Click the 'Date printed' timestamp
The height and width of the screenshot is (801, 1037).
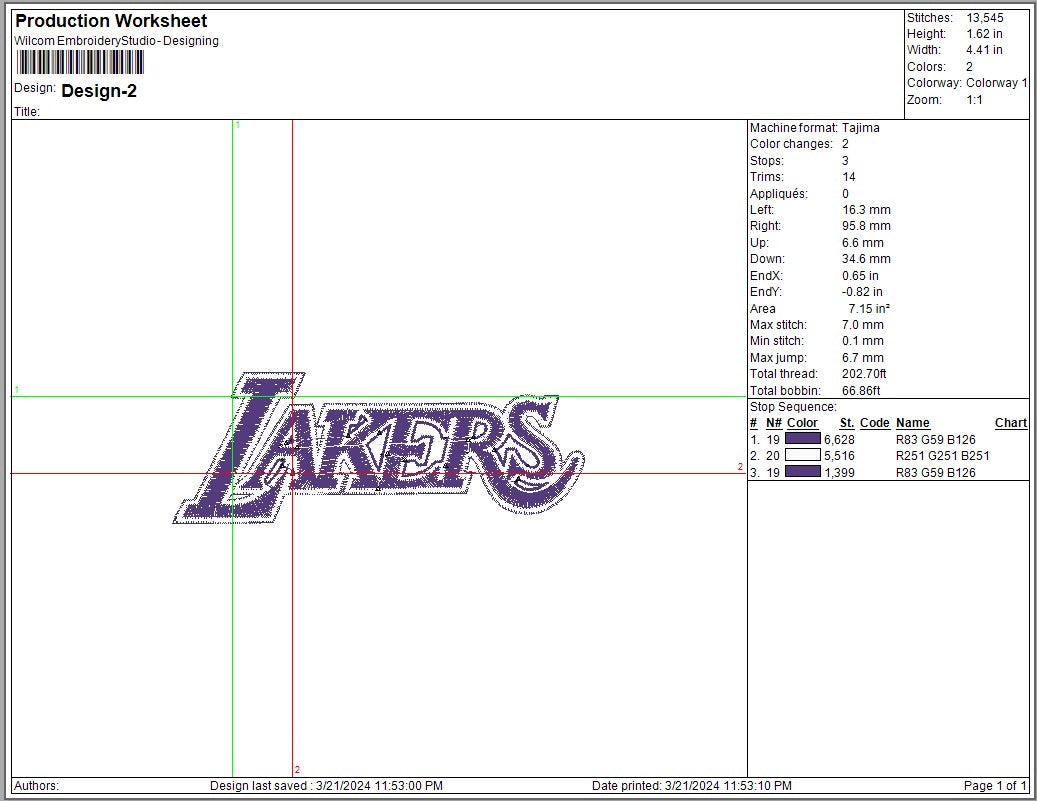692,786
